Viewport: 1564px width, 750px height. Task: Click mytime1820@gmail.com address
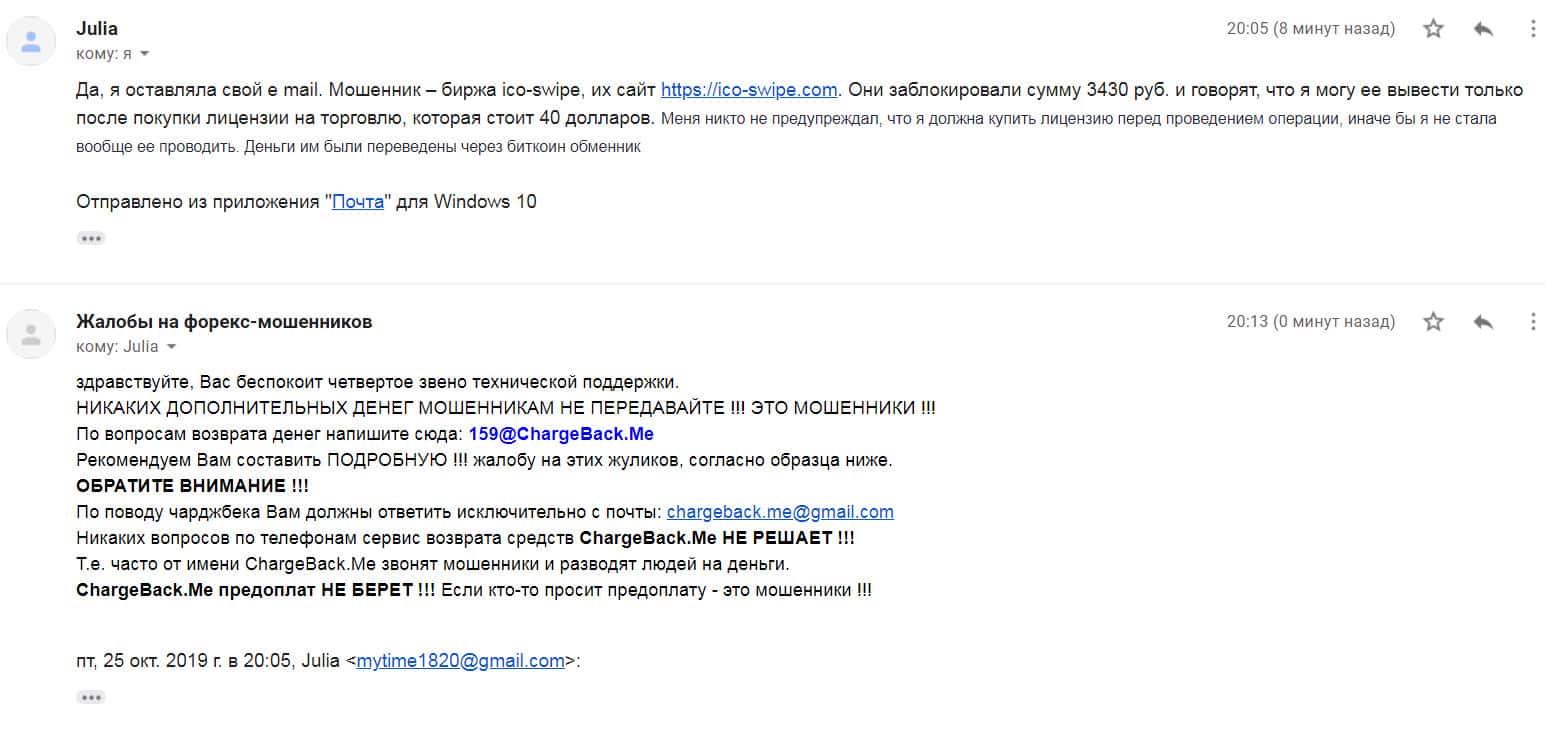coord(460,661)
